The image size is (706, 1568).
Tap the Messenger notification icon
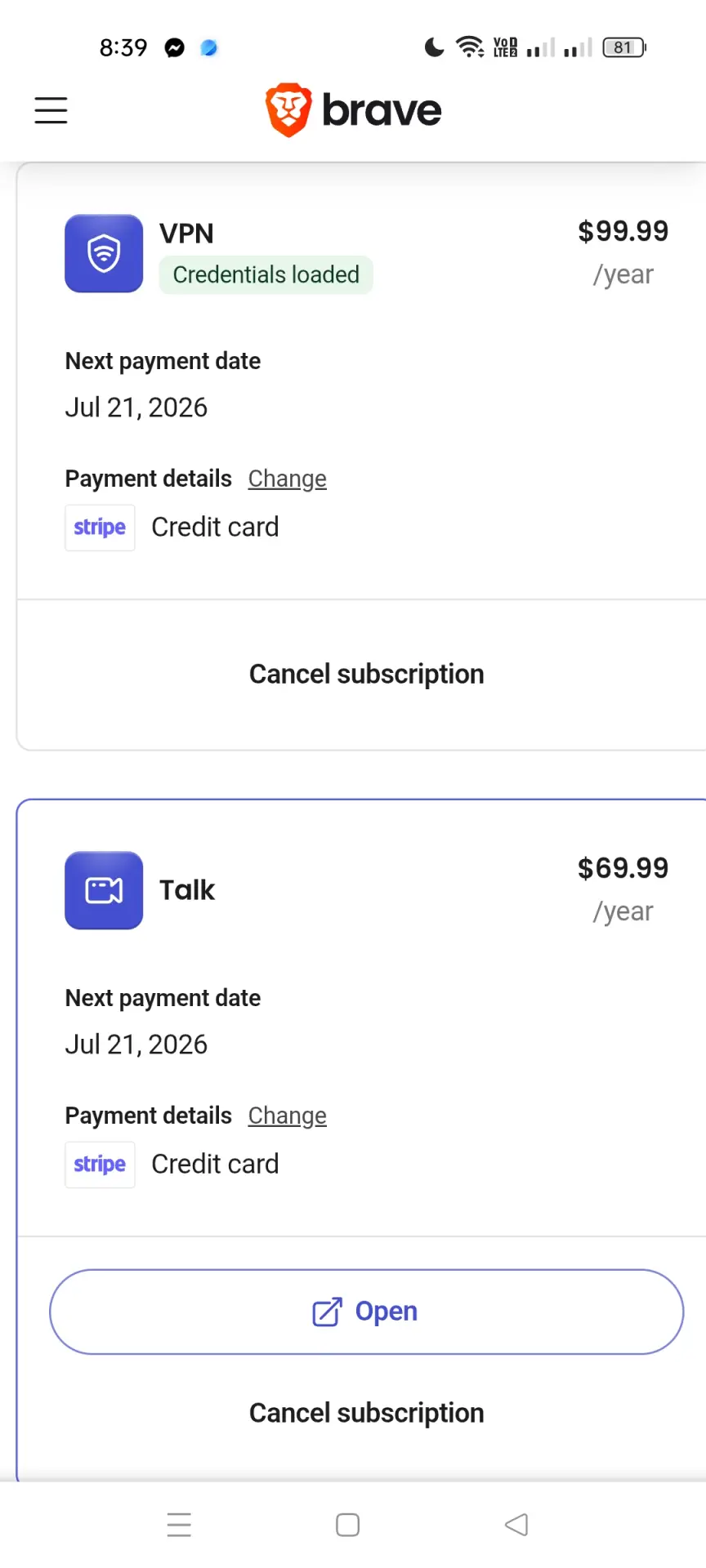coord(174,48)
